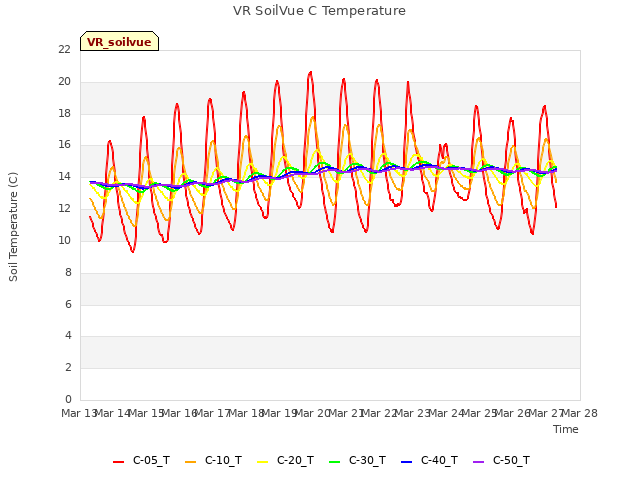Screen dimensions: 640x480
Task: Toggle the C-30_T legend label
Action: [367, 460]
